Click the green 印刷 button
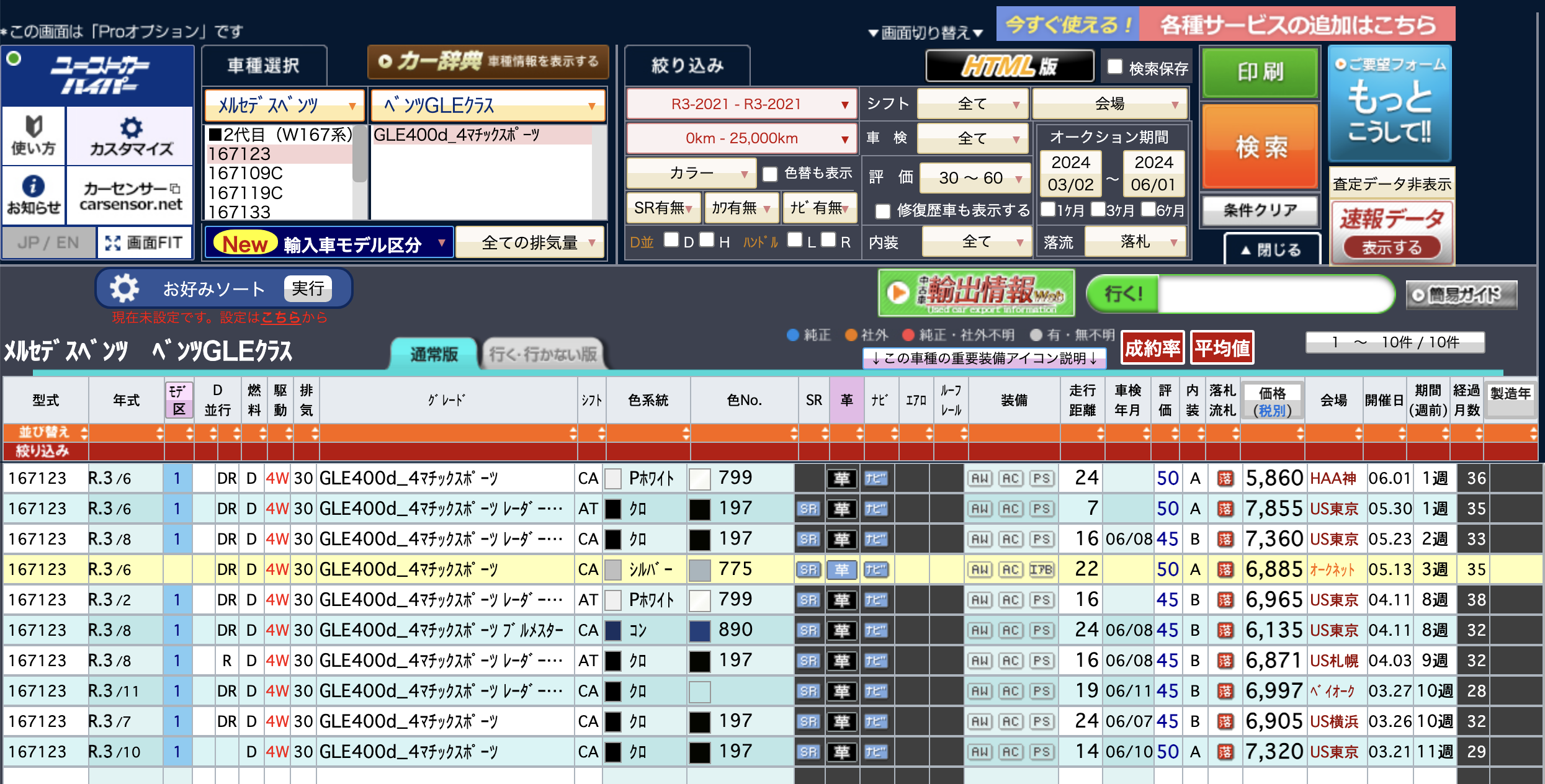This screenshot has width=1545, height=784. point(1261,73)
